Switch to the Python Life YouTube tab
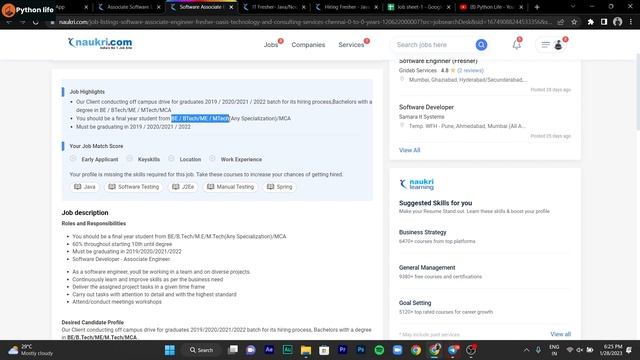Viewport: 640px width, 360px height. [492, 7]
